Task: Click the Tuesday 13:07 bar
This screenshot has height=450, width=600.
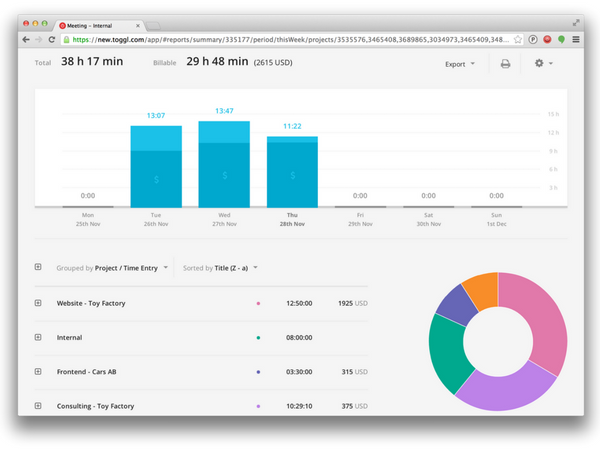Action: pos(156,166)
